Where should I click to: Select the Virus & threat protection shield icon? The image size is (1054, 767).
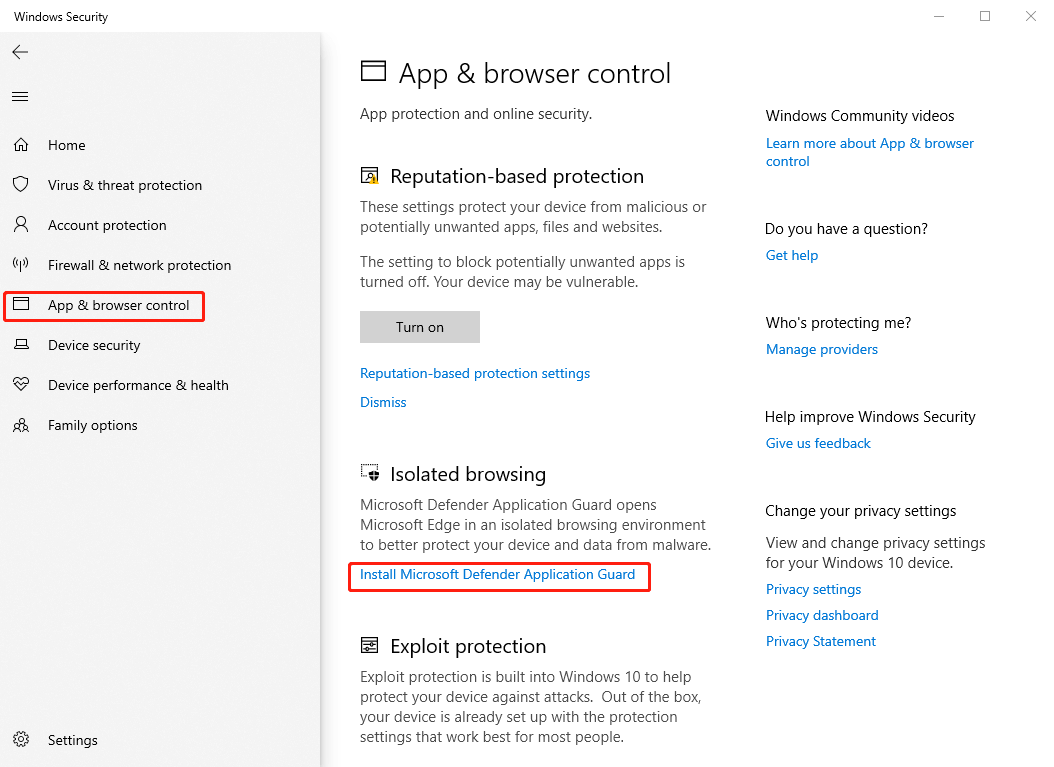[21, 185]
